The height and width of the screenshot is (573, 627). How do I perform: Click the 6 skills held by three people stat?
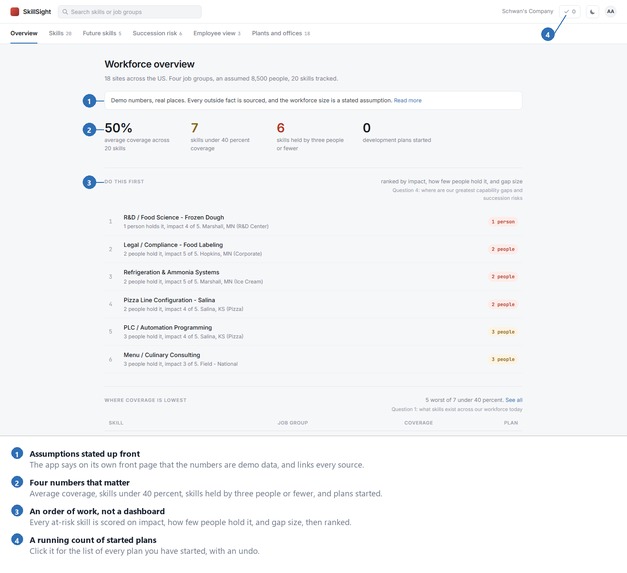tap(310, 136)
